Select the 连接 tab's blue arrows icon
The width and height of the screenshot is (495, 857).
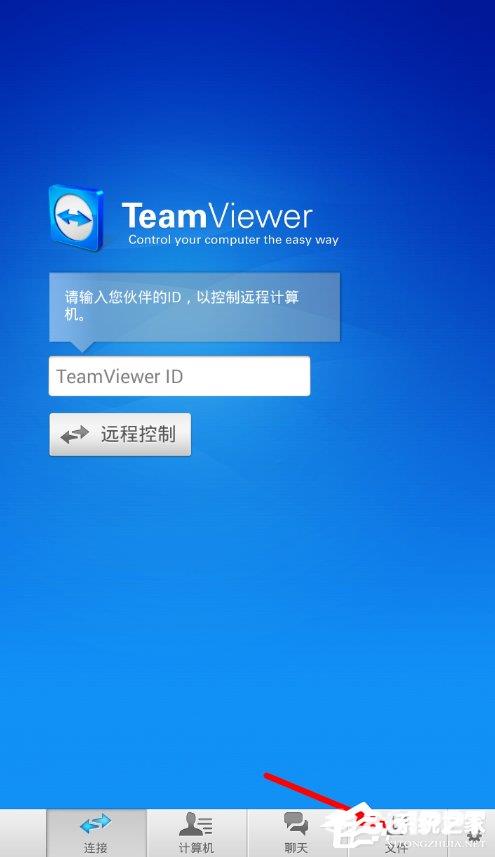pos(96,824)
